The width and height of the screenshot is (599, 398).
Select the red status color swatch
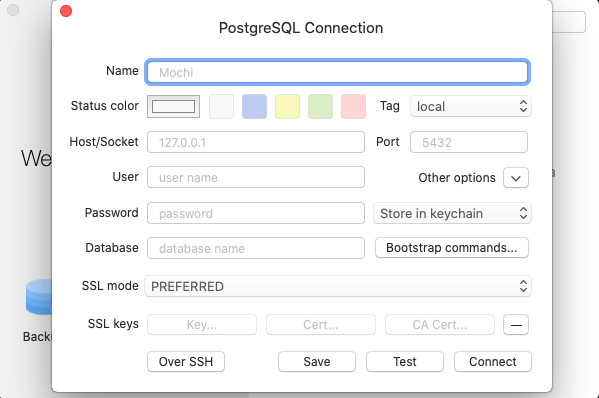(x=353, y=107)
